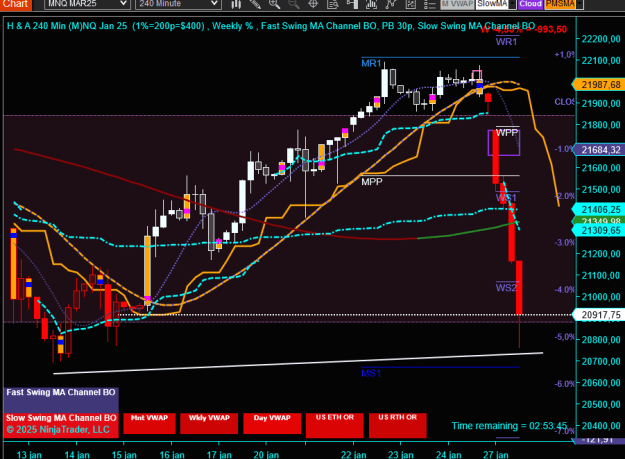Toggle the M VWAP button
The height and width of the screenshot is (459, 625).
[x=457, y=4]
